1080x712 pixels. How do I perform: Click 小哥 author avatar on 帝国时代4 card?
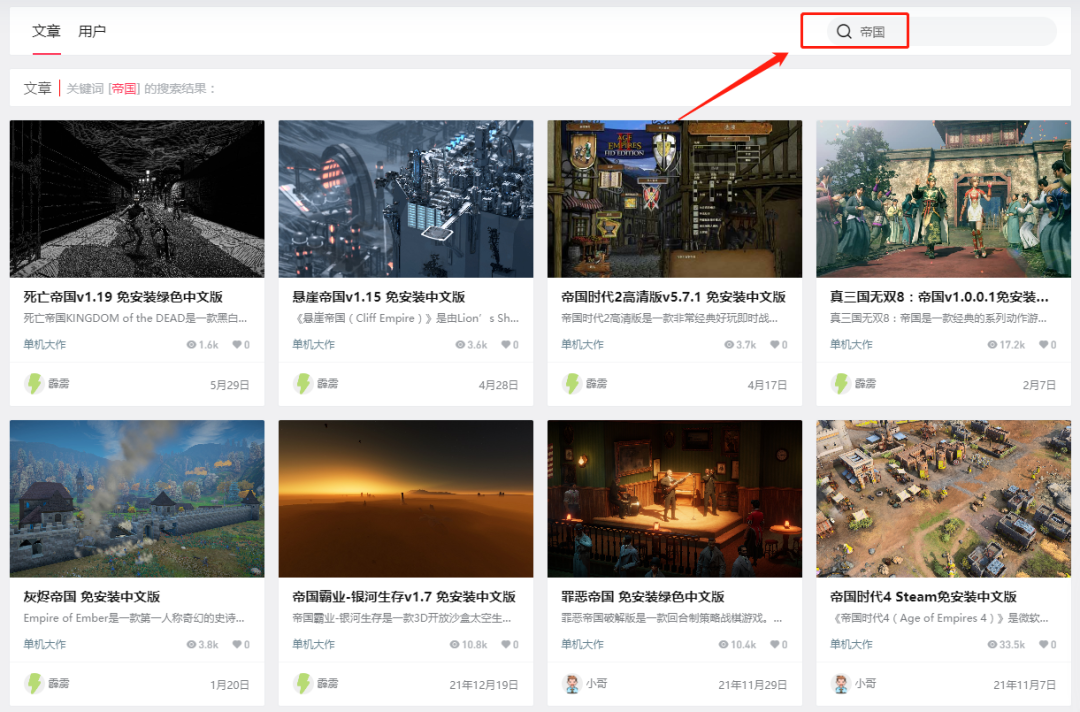point(840,683)
